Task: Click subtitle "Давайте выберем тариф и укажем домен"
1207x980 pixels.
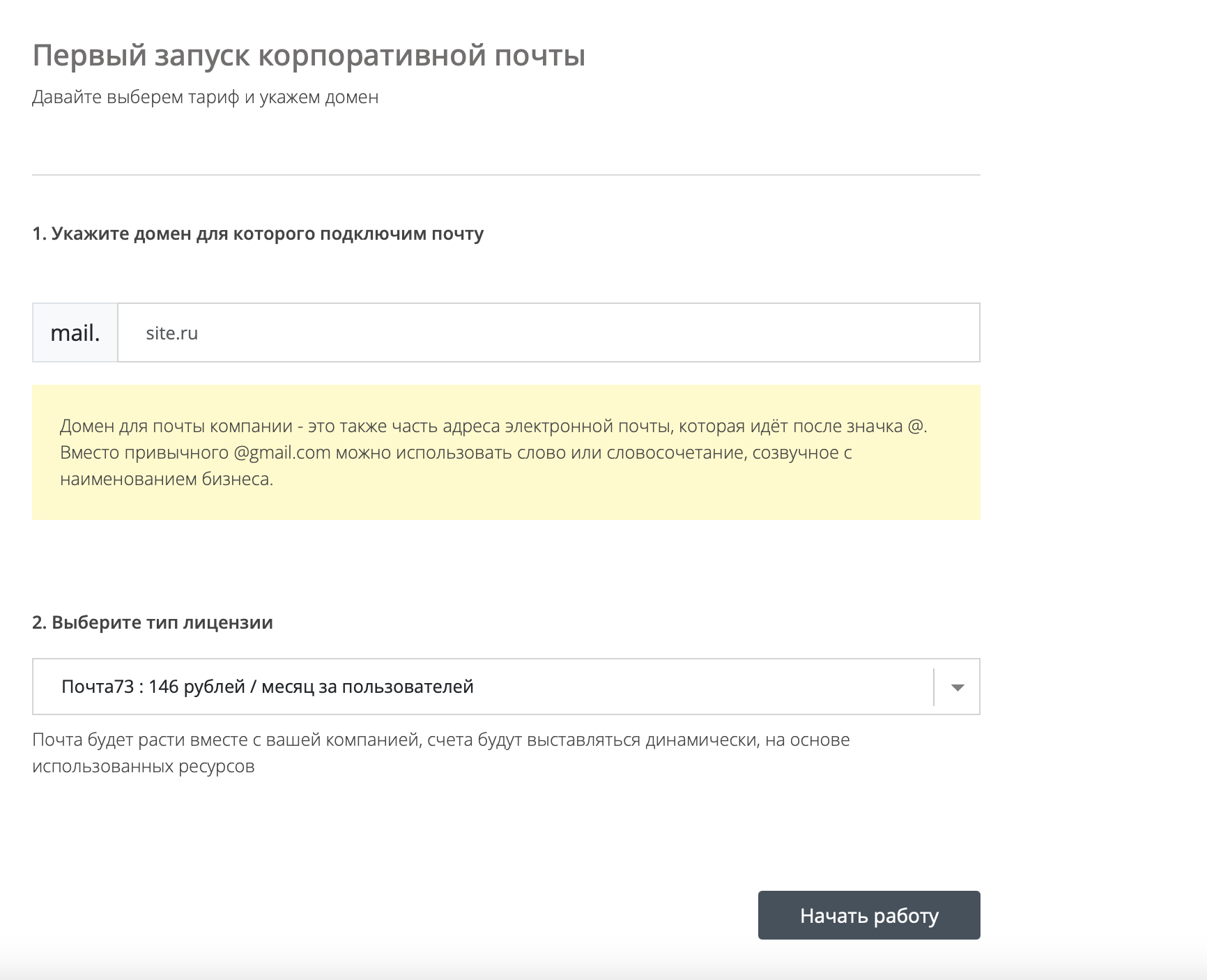Action: click(x=206, y=97)
